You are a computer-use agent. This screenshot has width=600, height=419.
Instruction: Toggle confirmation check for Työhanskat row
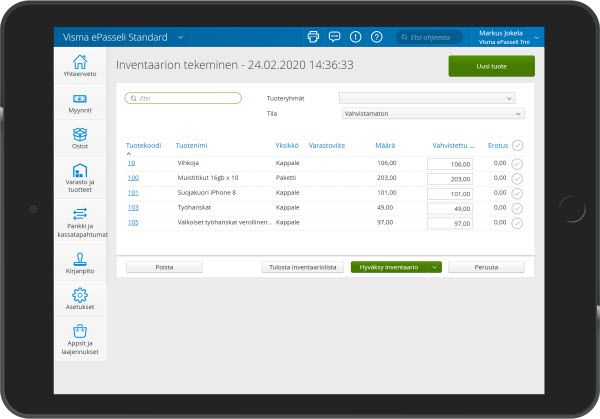pos(517,209)
